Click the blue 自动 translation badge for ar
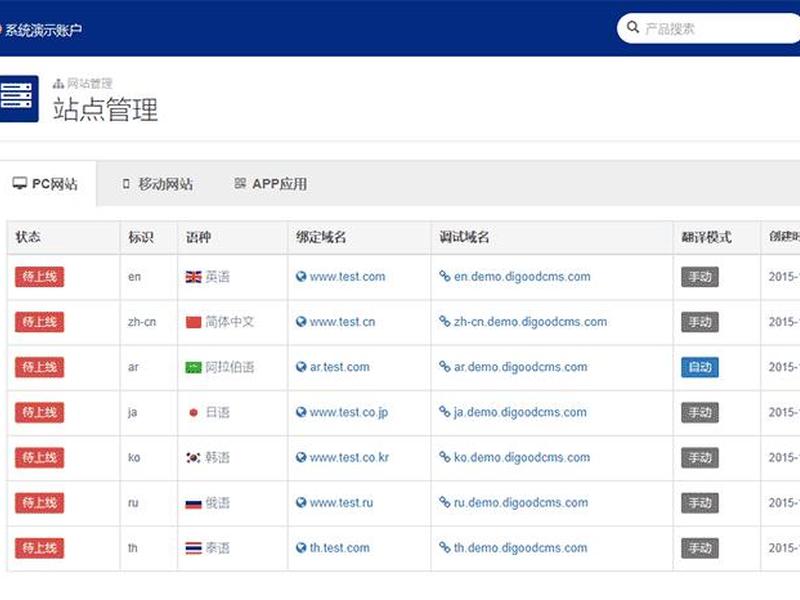Viewport: 800px width, 600px height. pos(699,367)
